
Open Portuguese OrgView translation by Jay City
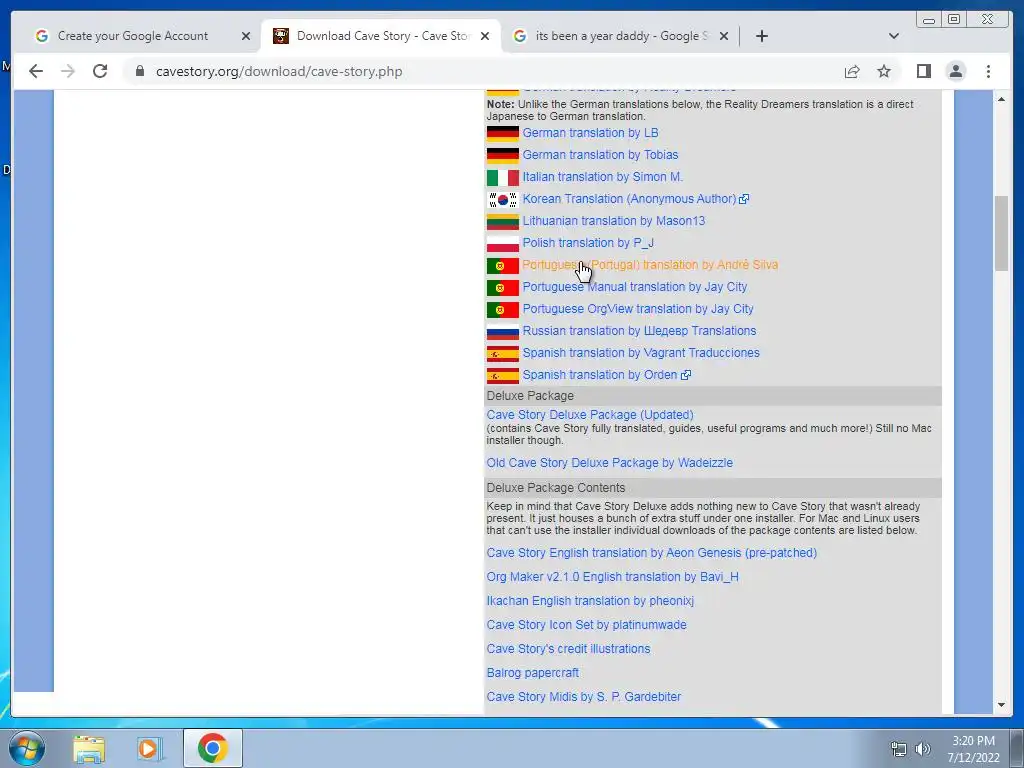pos(638,309)
